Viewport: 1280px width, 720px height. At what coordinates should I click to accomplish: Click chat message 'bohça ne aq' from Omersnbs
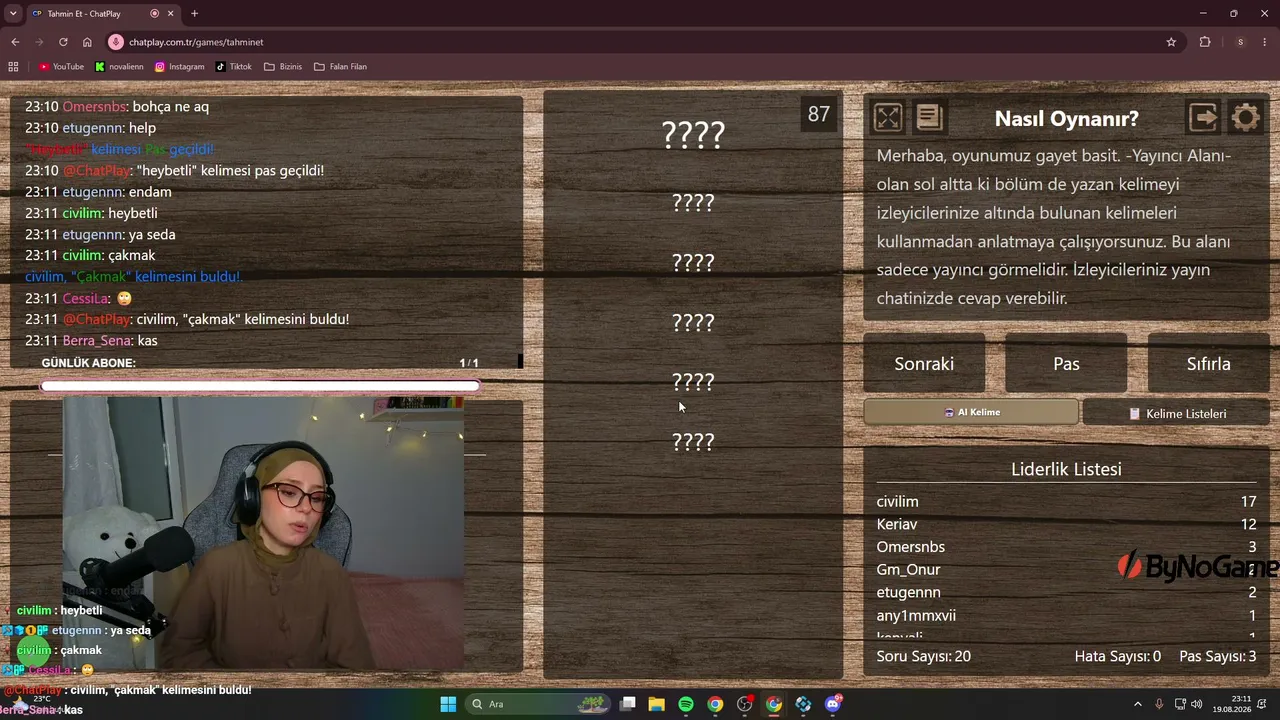117,107
